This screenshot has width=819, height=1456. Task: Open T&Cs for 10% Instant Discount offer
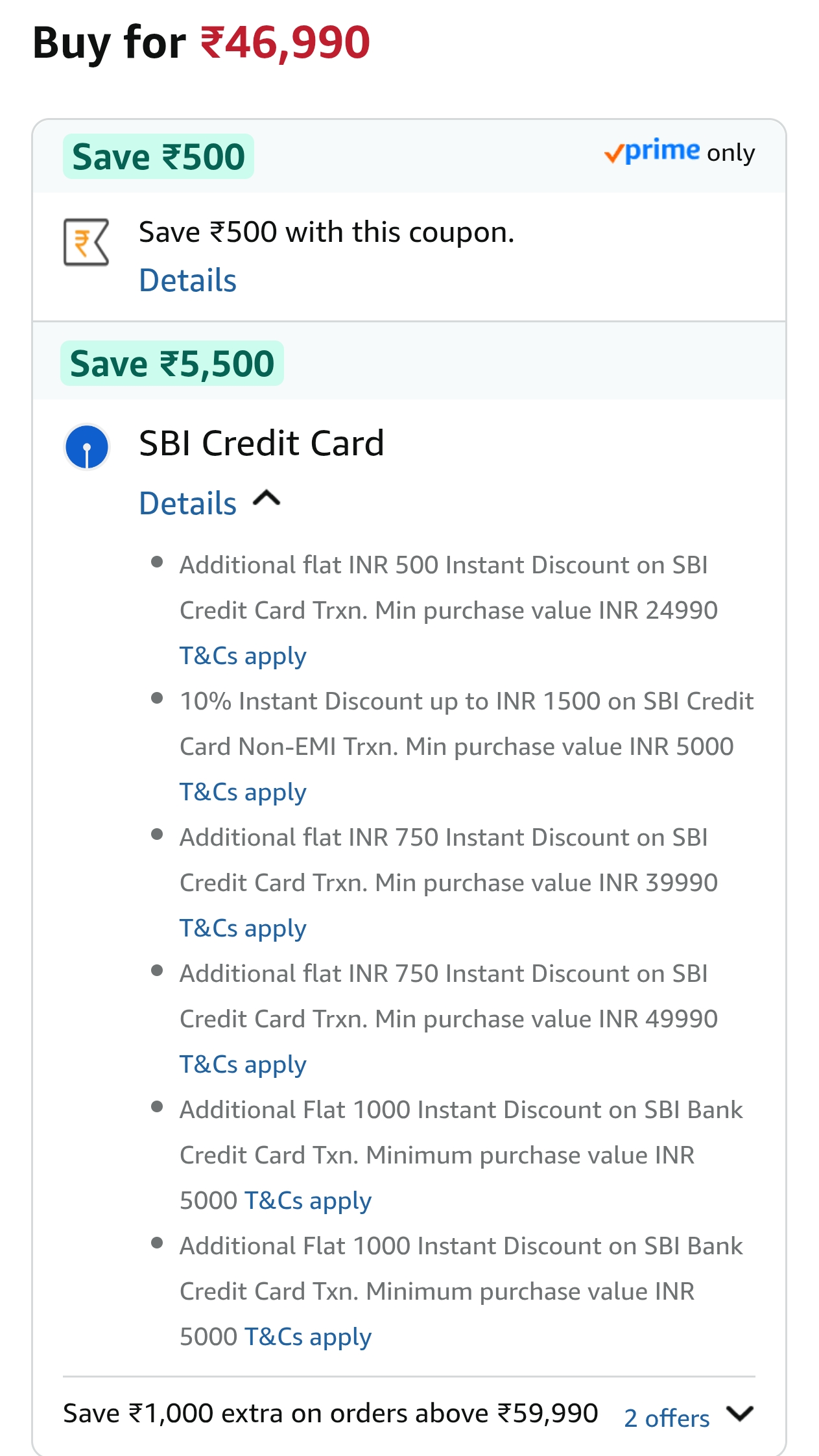(243, 792)
